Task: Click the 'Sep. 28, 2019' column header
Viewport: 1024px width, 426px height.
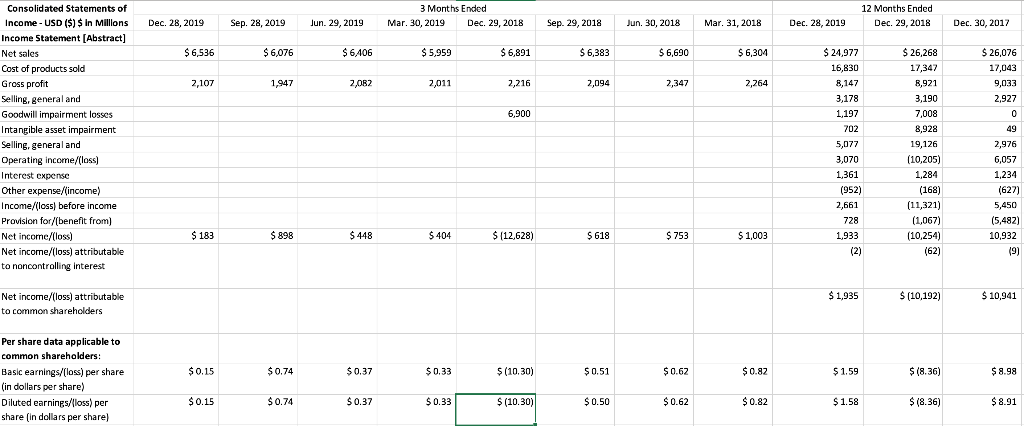Action: [258, 22]
